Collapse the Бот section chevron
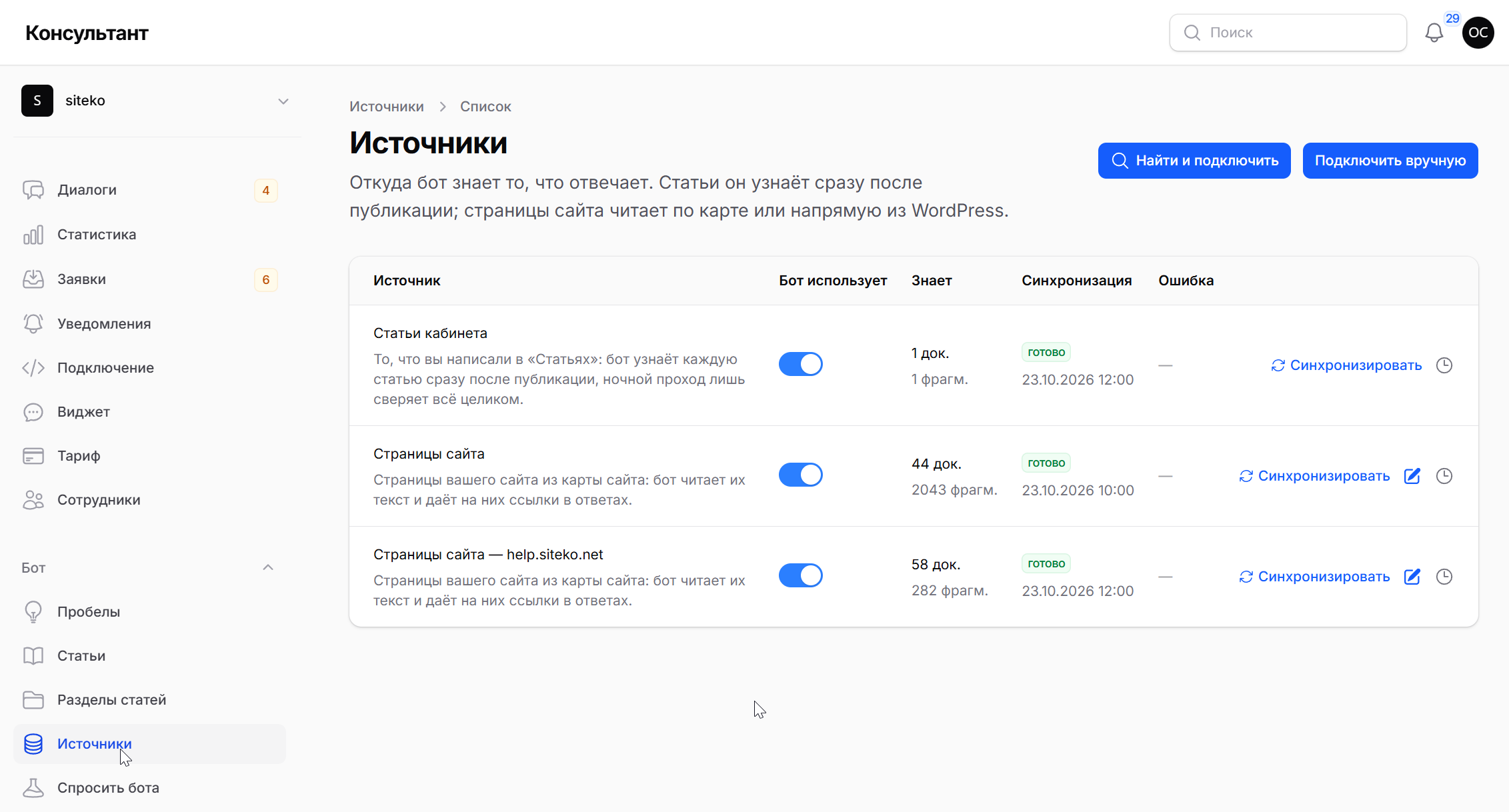The image size is (1509, 812). (268, 567)
